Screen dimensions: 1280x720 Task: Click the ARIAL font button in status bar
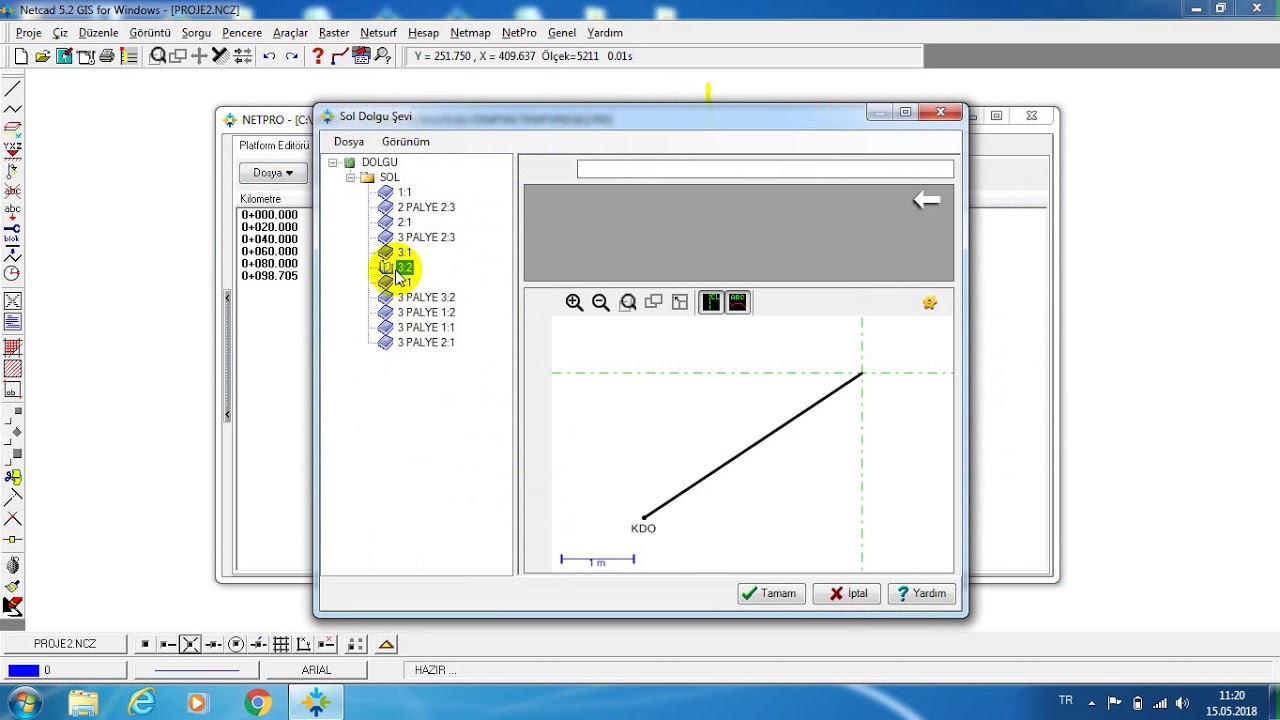coord(316,670)
